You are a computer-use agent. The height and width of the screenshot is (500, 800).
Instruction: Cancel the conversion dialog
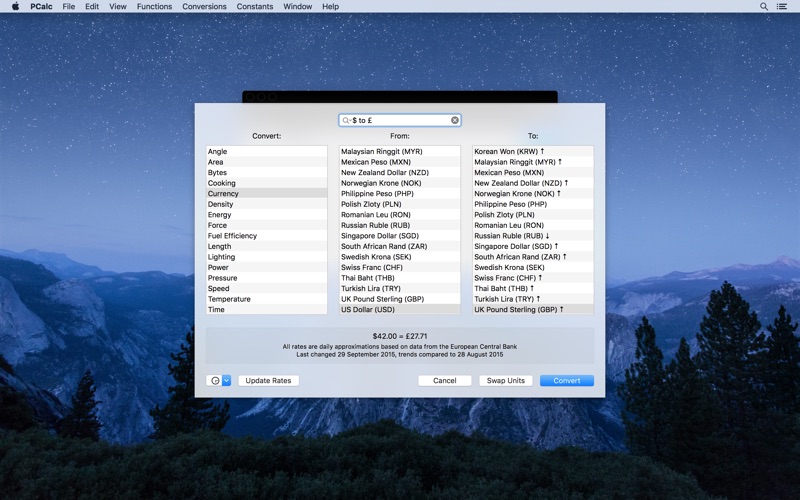(x=444, y=381)
